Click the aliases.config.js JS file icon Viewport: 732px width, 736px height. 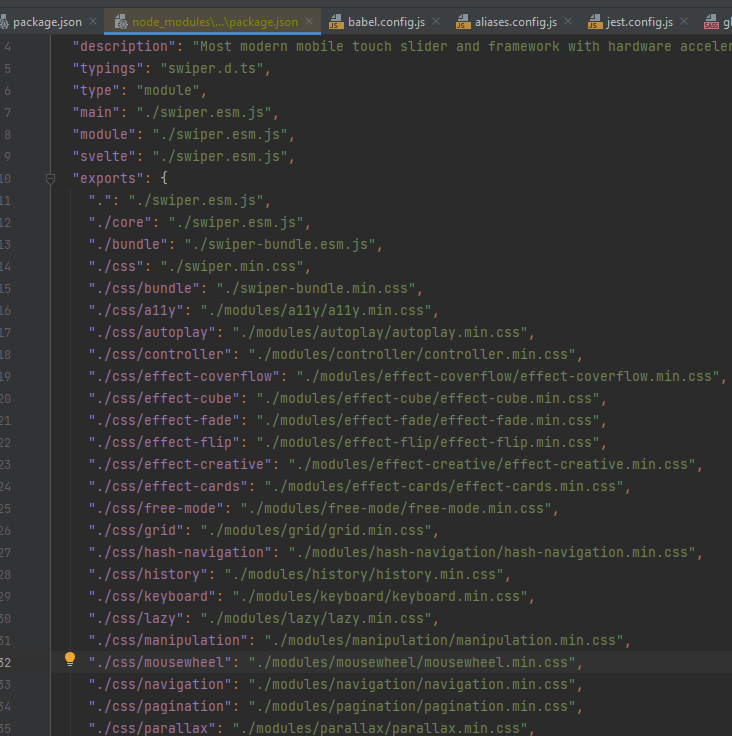point(463,22)
